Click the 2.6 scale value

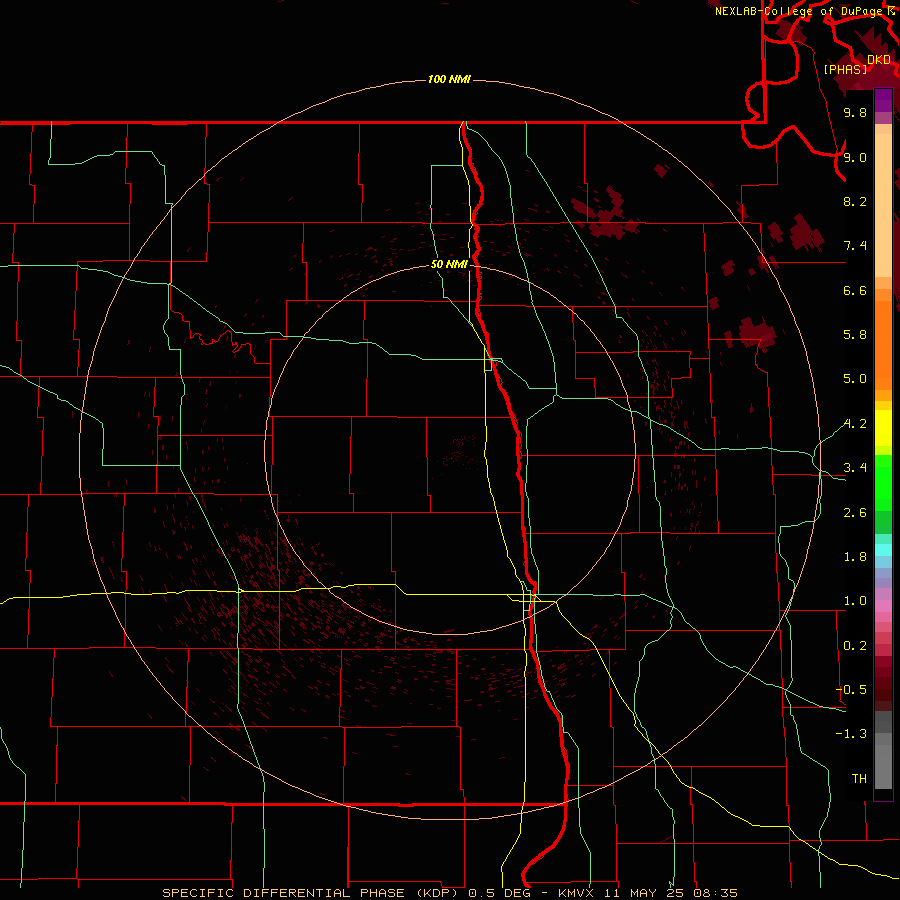click(x=855, y=513)
